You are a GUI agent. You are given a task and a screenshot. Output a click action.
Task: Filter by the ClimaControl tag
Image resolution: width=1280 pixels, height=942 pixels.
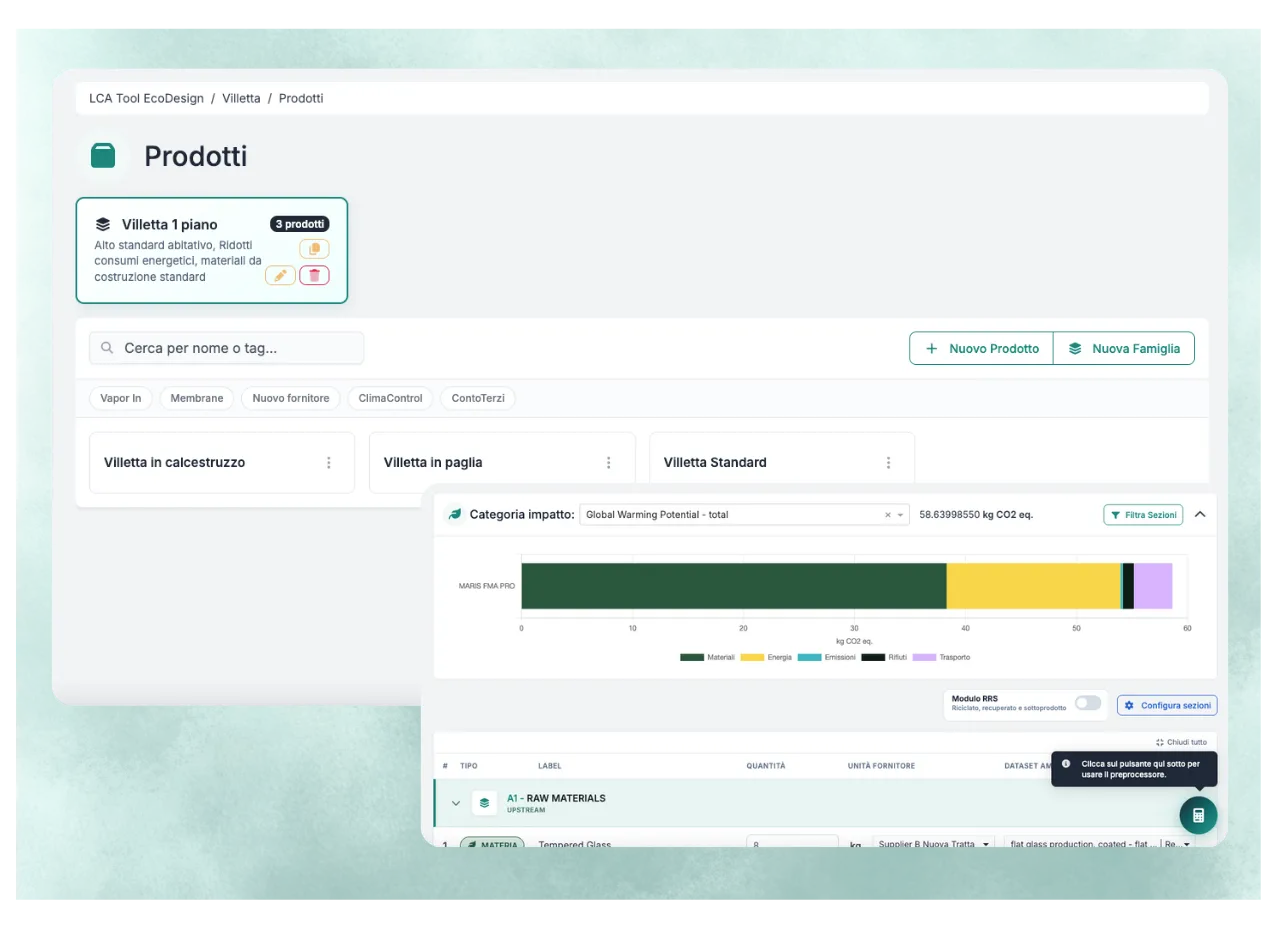391,398
